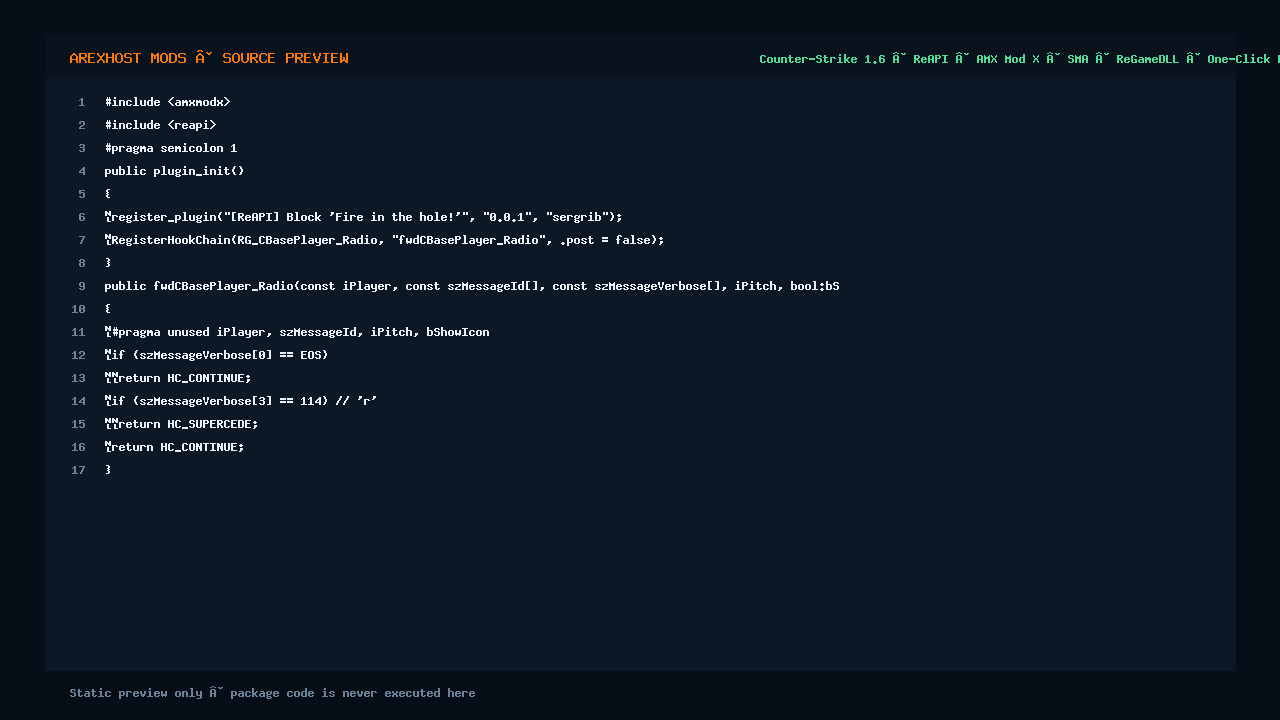Select the "#include <amxmodx>" code line
The height and width of the screenshot is (720, 1280).
167,102
